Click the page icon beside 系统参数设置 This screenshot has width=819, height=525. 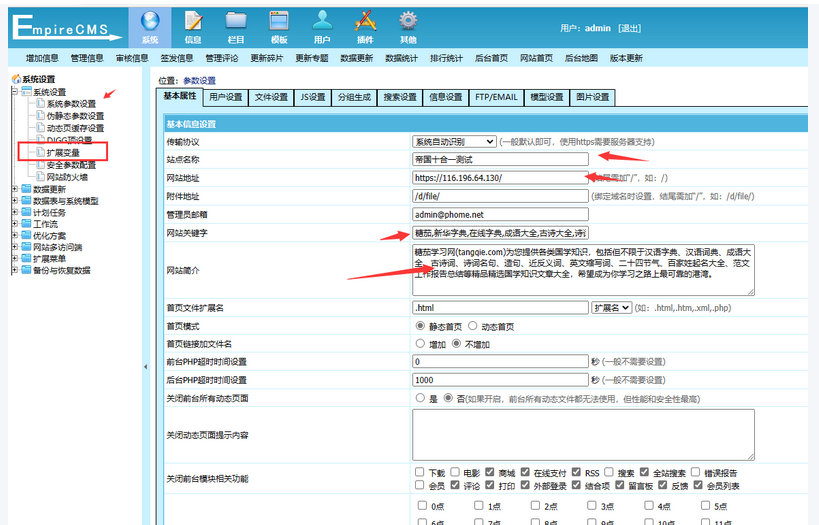[40, 103]
